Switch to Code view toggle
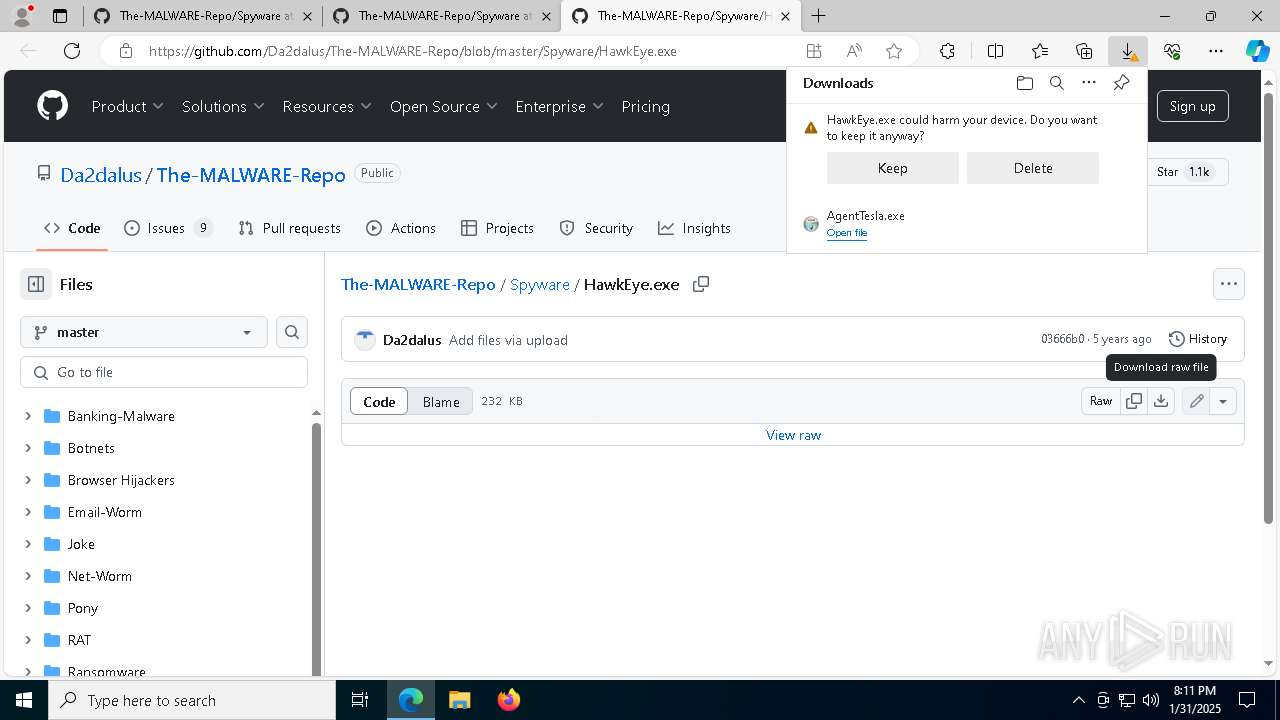Image resolution: width=1280 pixels, height=720 pixels. (x=379, y=401)
